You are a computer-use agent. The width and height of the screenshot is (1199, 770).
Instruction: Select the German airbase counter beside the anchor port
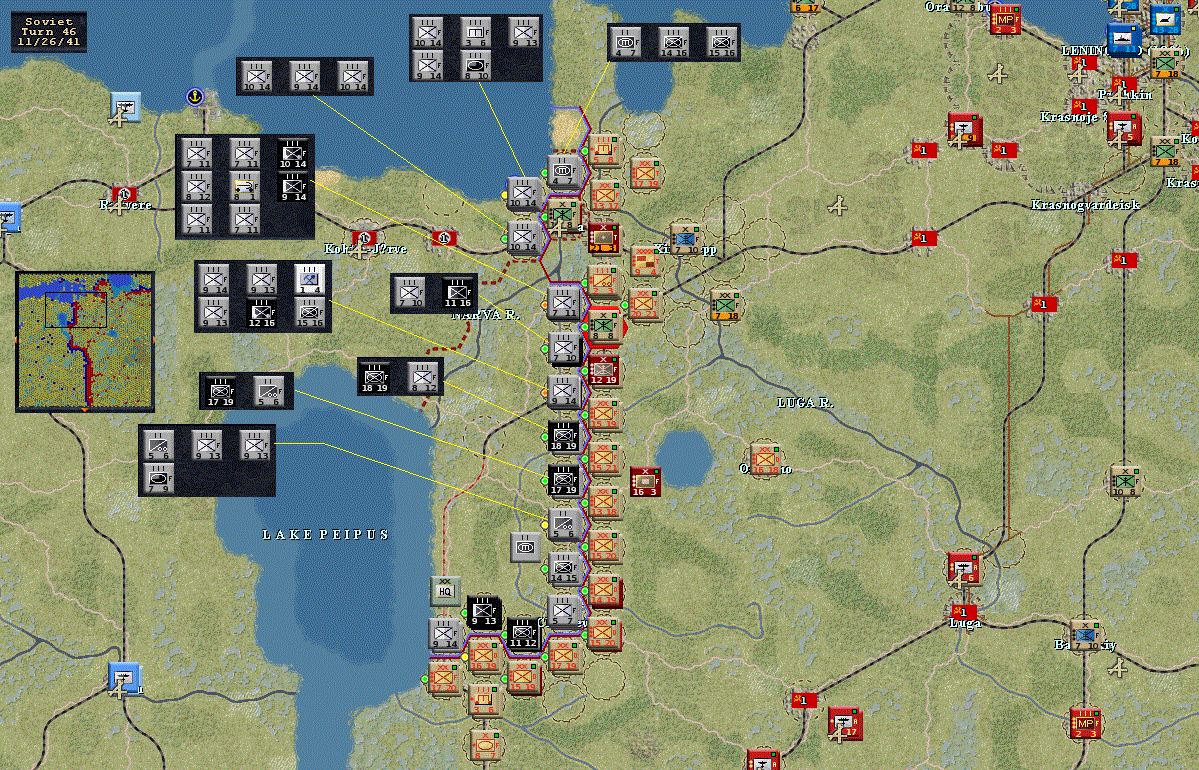(x=125, y=109)
